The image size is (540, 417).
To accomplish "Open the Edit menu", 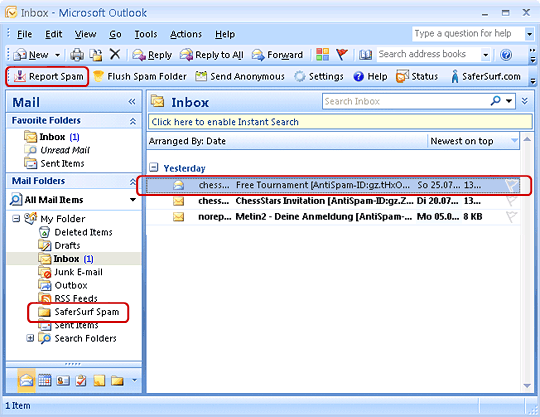I will click(54, 34).
